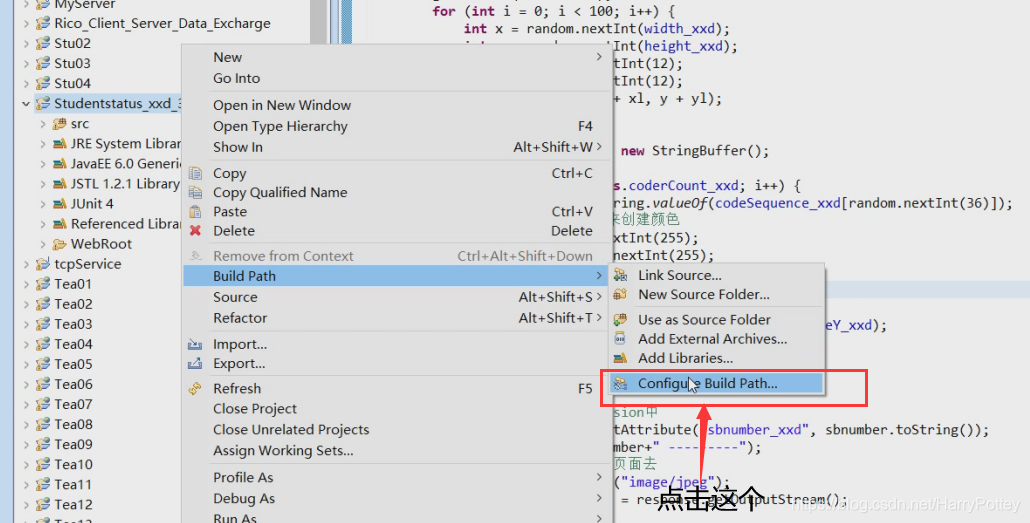This screenshot has width=1030, height=523.
Task: Select Add External Archives... entry
Action: point(716,339)
